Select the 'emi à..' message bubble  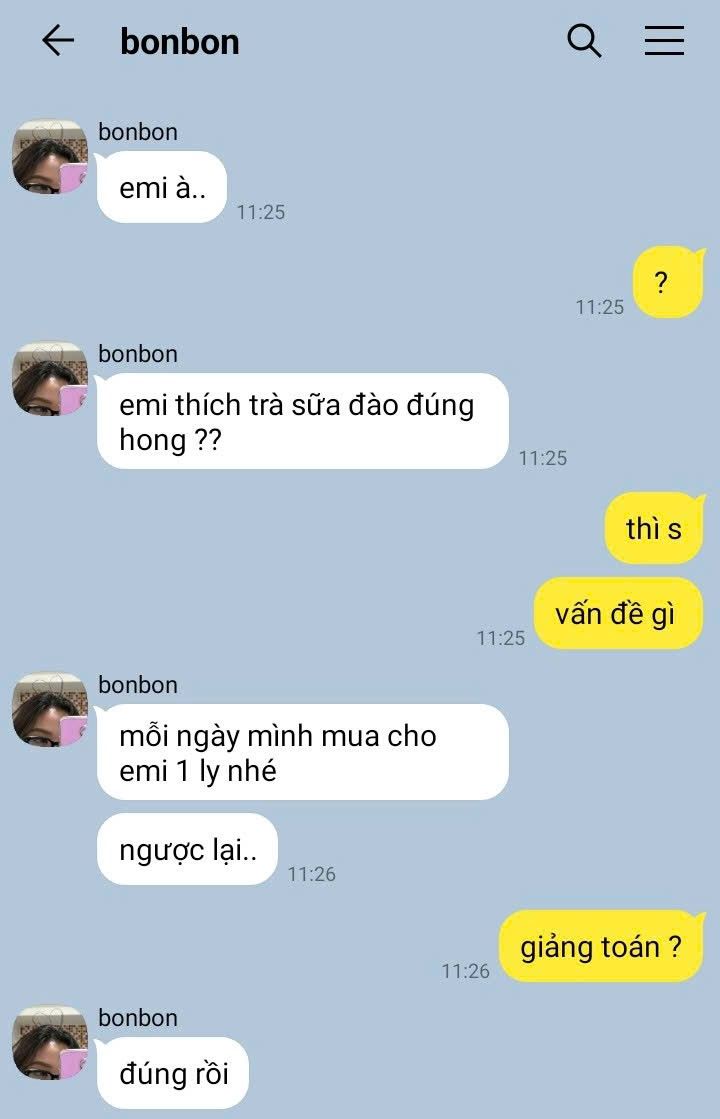162,187
